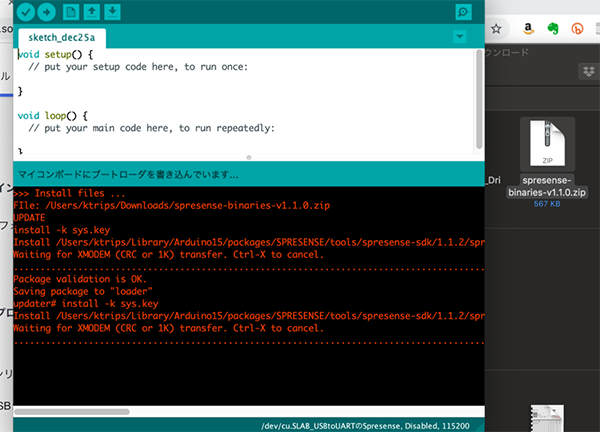This screenshot has width=600, height=432.
Task: Click the document thumbnail below in Finder
Action: (x=547, y=418)
